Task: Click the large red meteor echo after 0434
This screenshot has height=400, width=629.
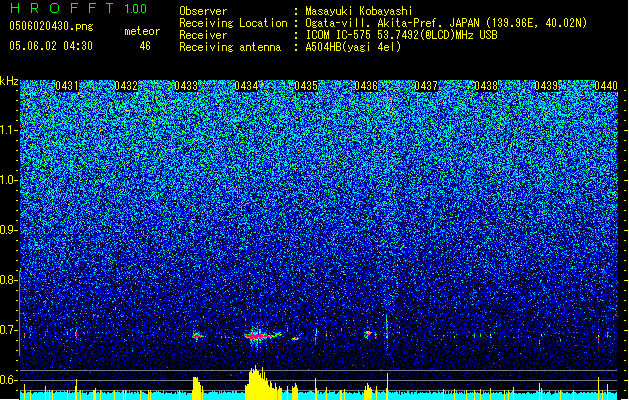Action: (x=257, y=335)
